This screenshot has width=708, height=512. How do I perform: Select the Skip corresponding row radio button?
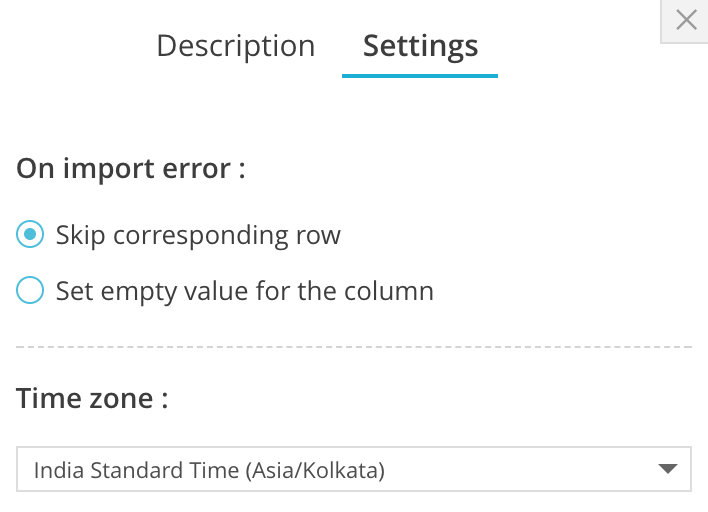tap(30, 235)
